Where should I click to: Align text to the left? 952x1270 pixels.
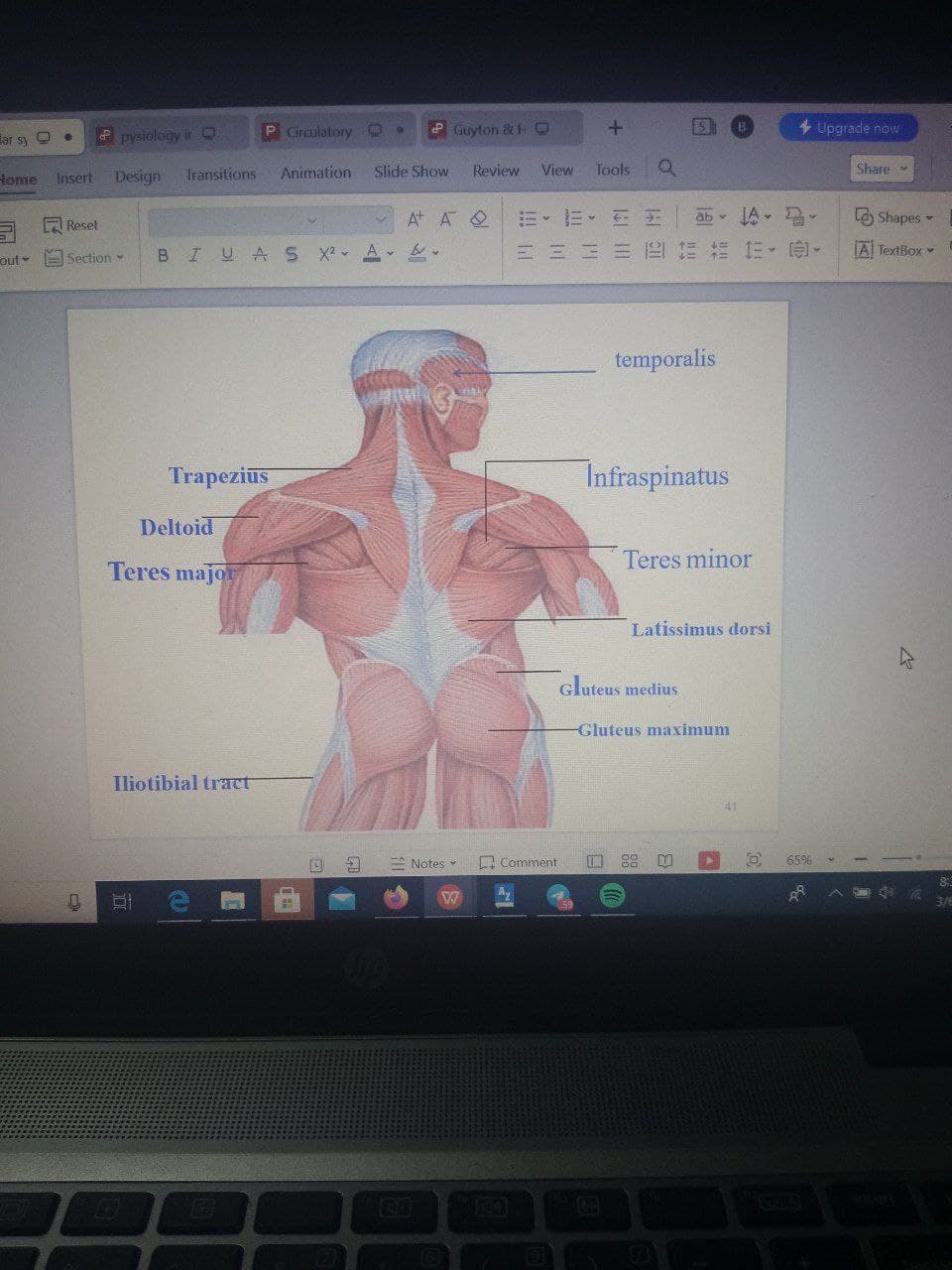527,252
